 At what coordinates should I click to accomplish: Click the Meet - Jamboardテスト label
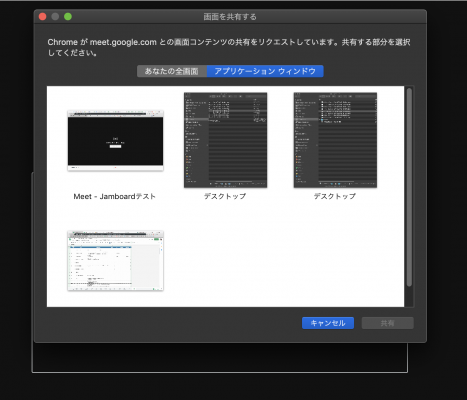(x=115, y=196)
